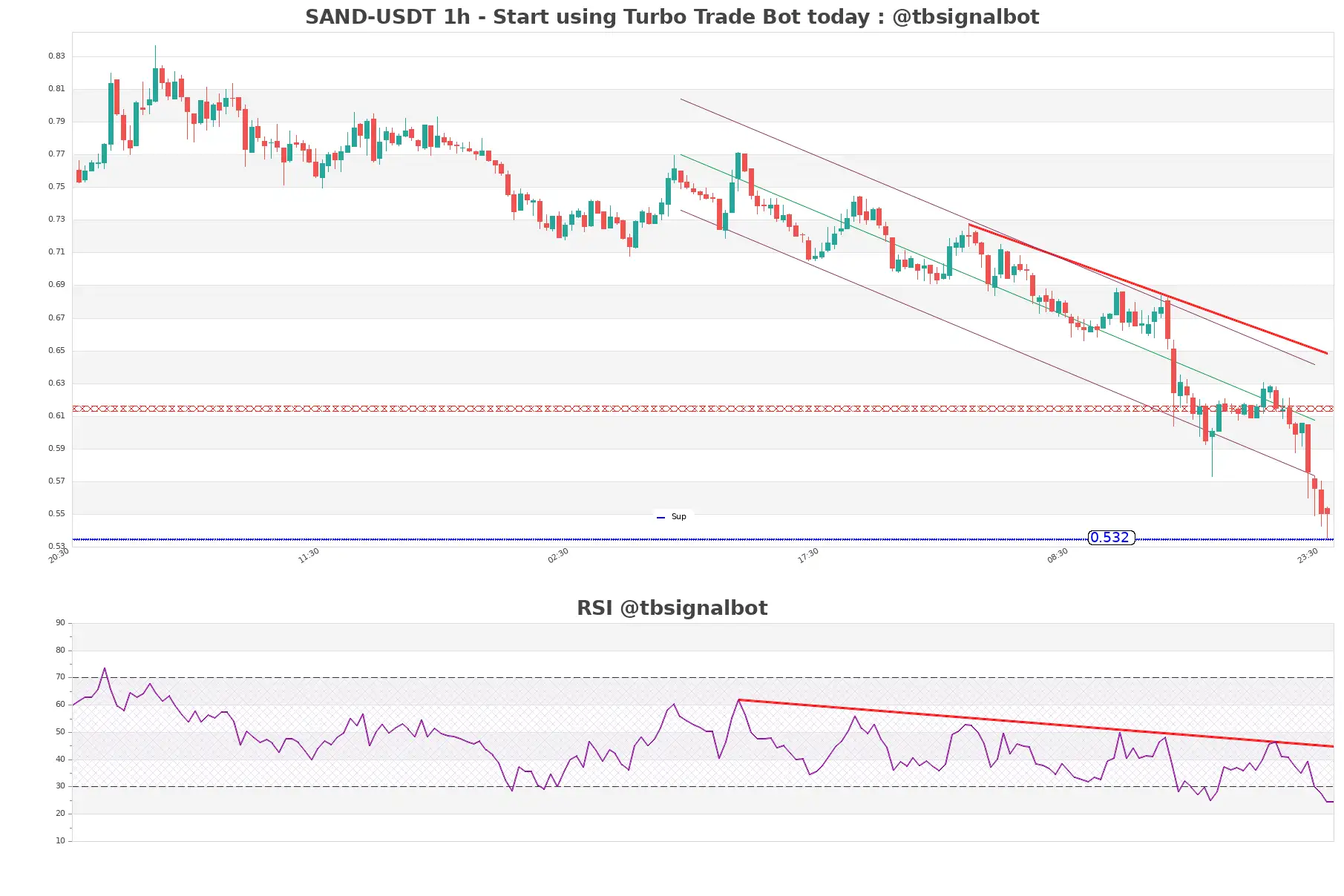Click the 02:30 time axis label
1344x896 pixels.
coord(558,556)
